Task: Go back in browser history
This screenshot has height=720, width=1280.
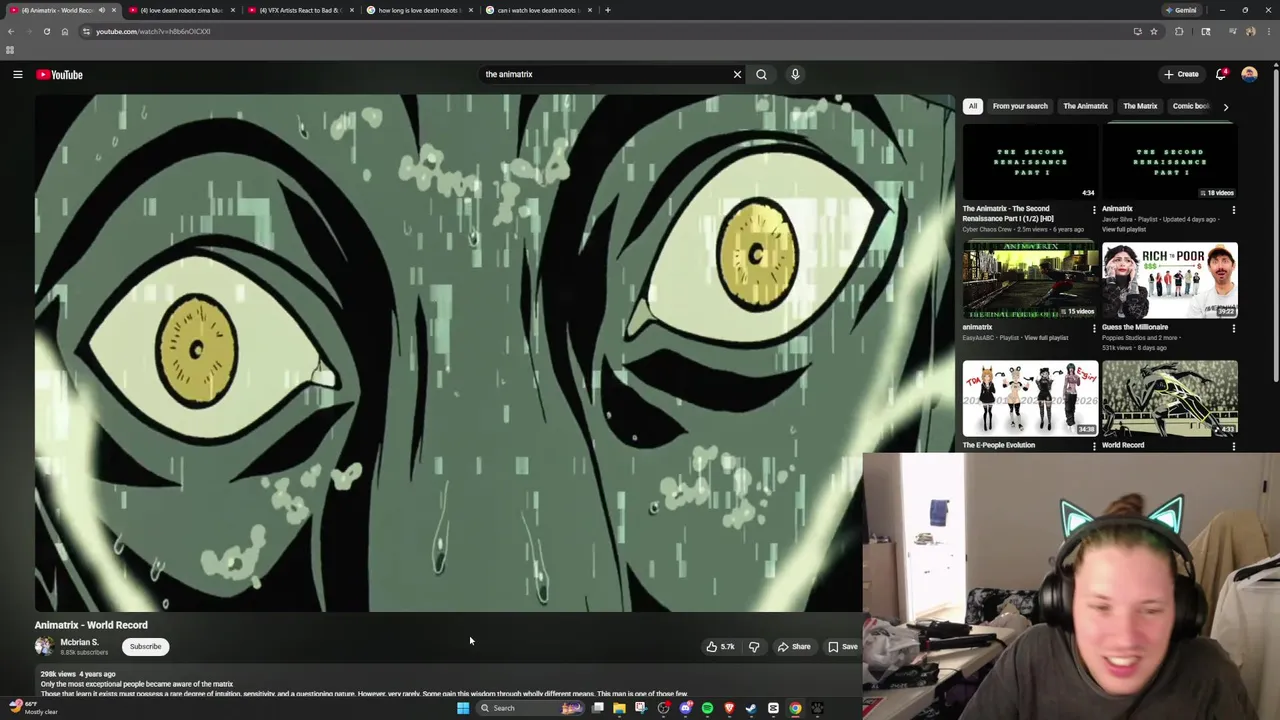Action: (11, 31)
